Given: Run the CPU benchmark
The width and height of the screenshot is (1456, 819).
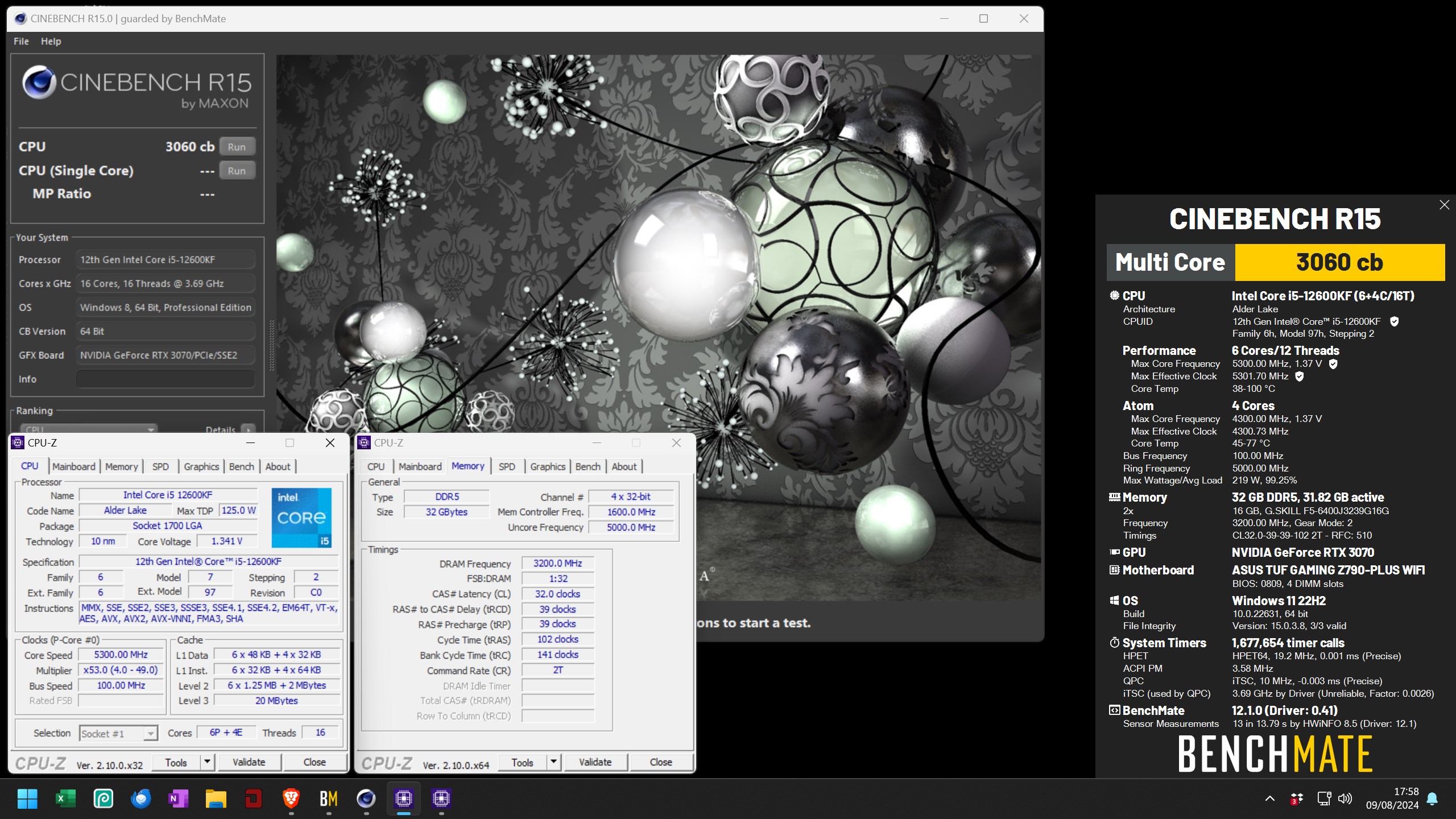Looking at the screenshot, I should click(237, 147).
